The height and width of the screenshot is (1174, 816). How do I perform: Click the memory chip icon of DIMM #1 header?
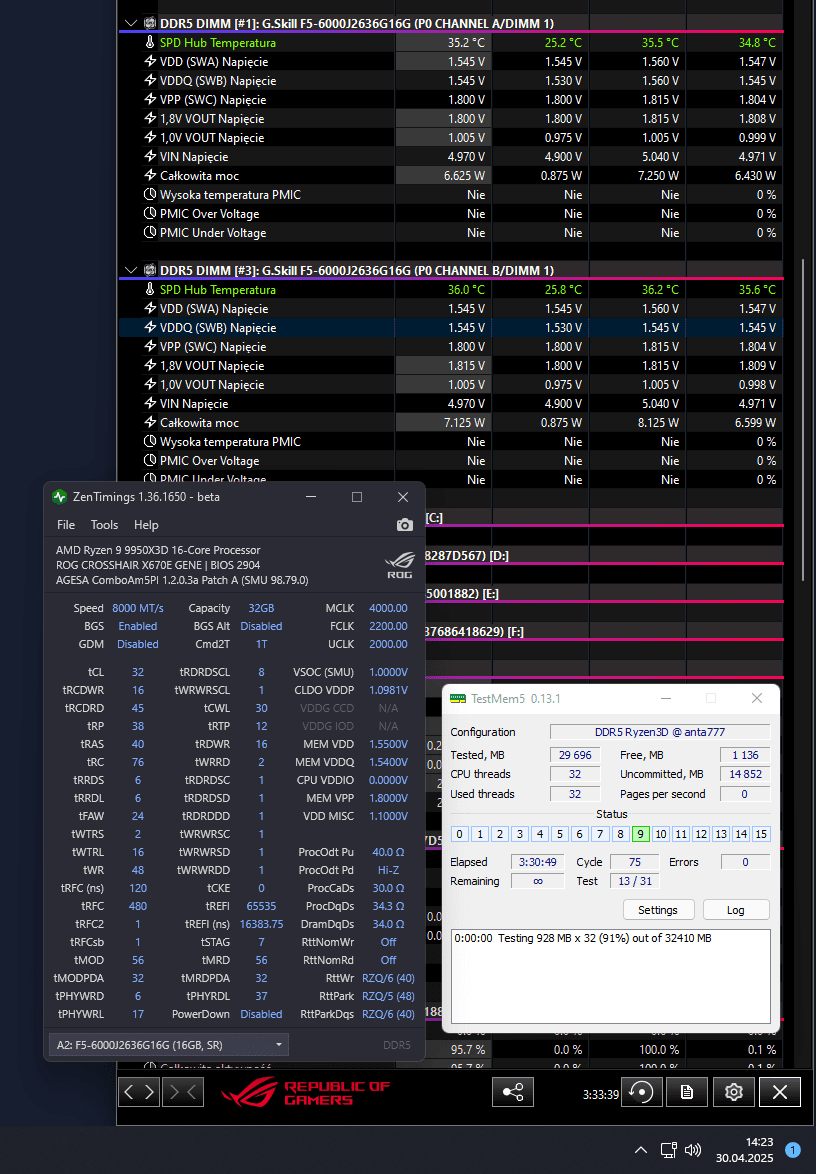(150, 23)
